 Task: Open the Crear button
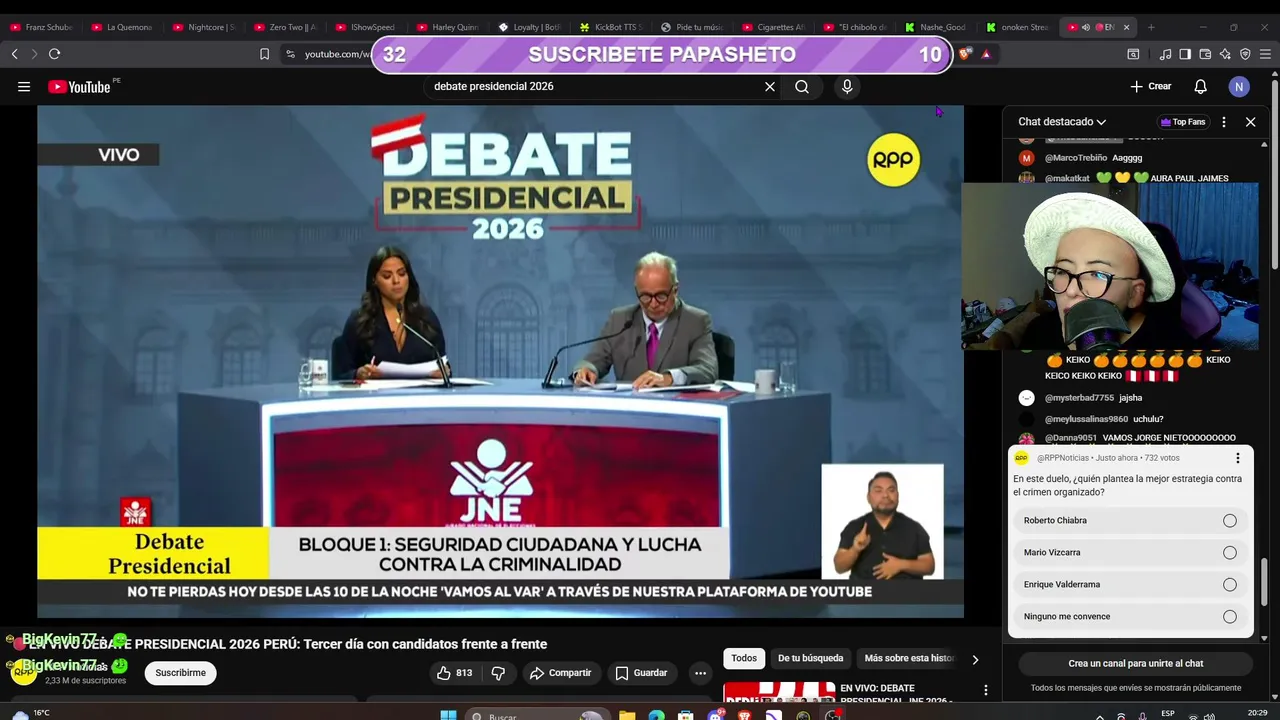pos(1151,87)
